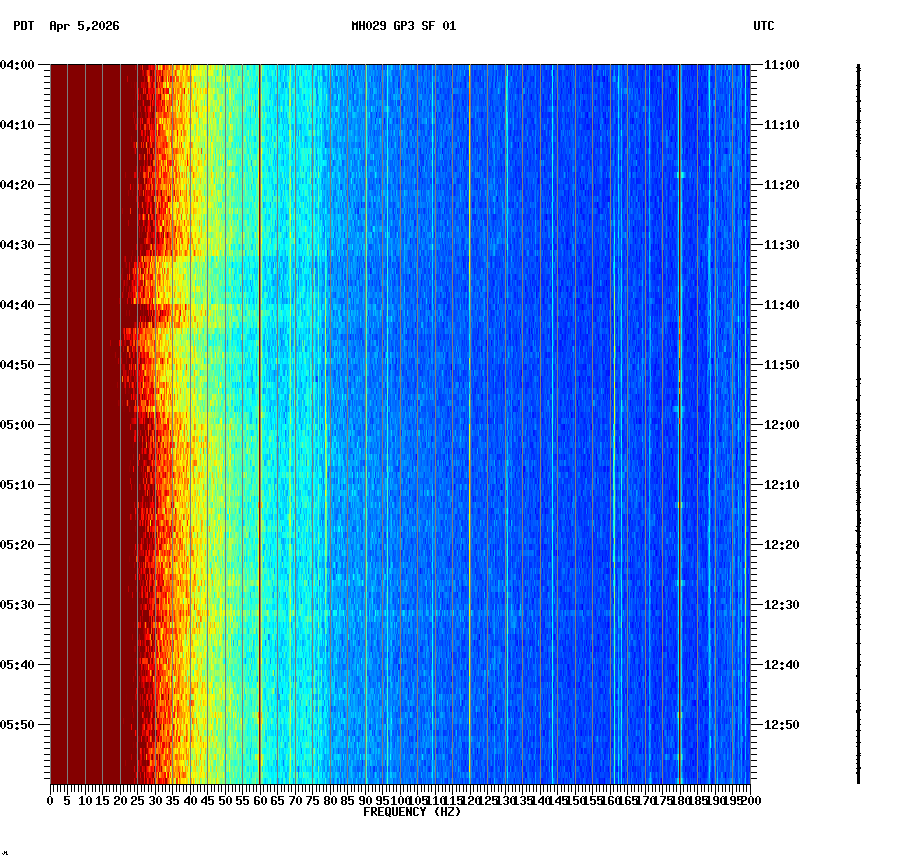Click the 200 Hz frequency tick mark

pyautogui.click(x=750, y=789)
